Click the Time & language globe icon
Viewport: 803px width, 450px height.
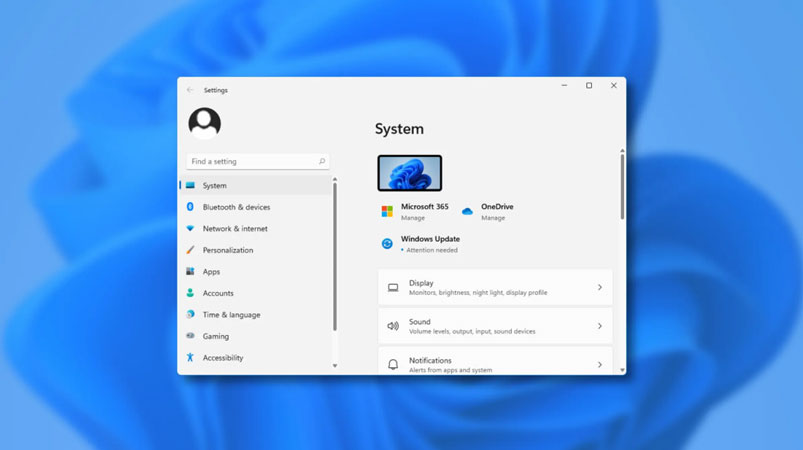coord(190,314)
